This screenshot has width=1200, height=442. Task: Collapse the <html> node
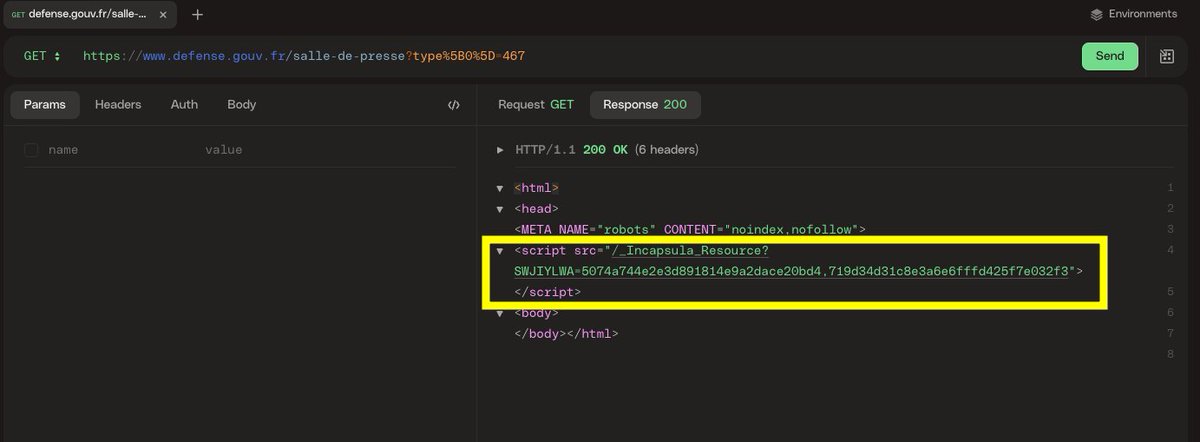tap(500, 188)
